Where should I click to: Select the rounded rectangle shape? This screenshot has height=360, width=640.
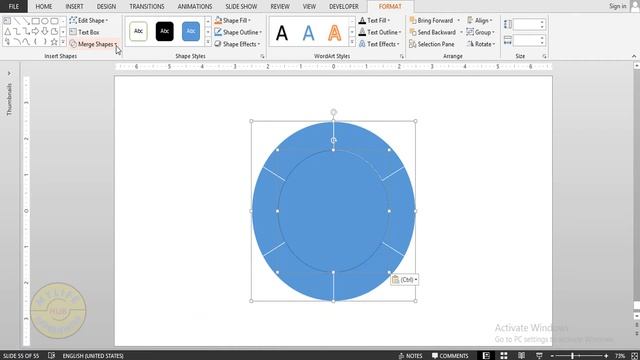54,21
